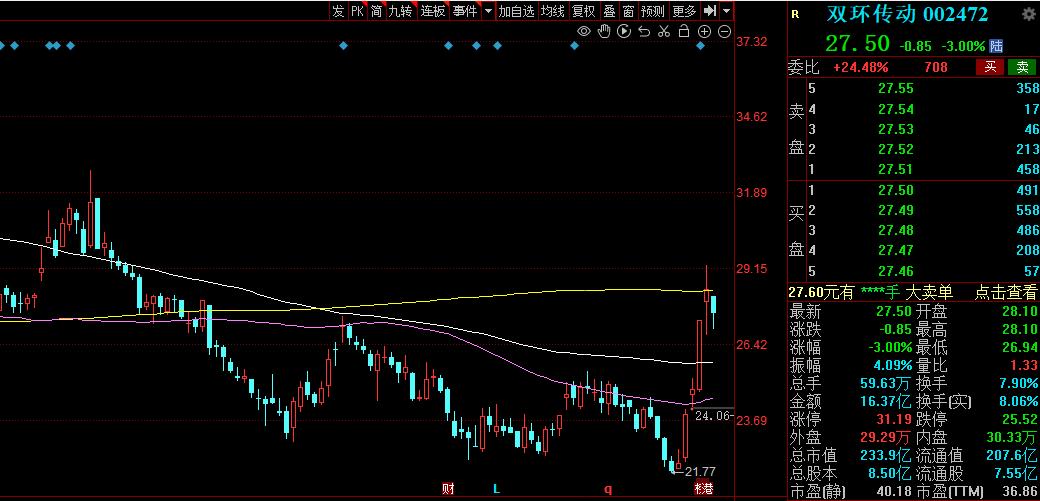Click the 金额 value 16.37亿

885,401
